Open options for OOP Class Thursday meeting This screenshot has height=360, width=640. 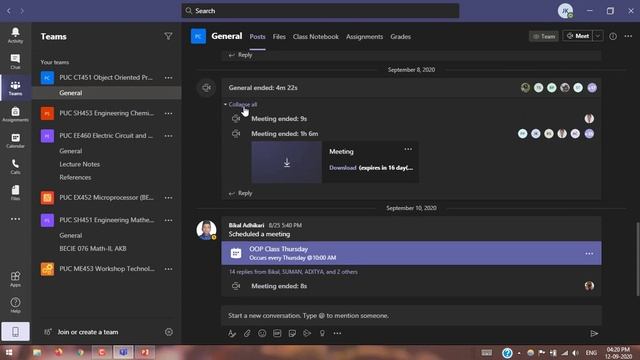click(x=589, y=253)
